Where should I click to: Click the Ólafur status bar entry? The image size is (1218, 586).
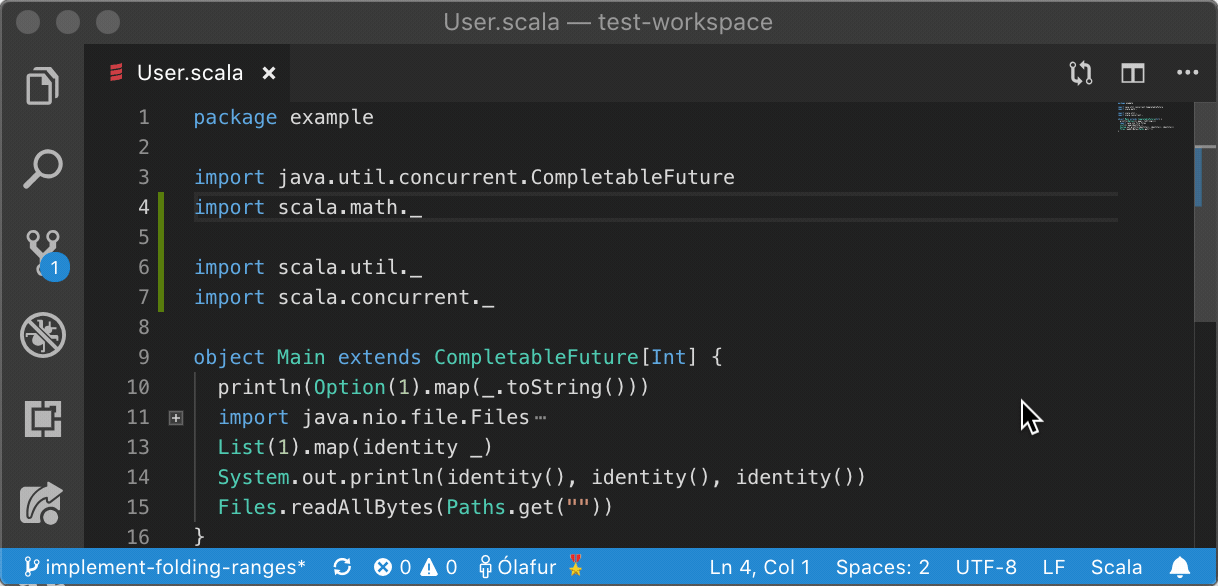531,568
